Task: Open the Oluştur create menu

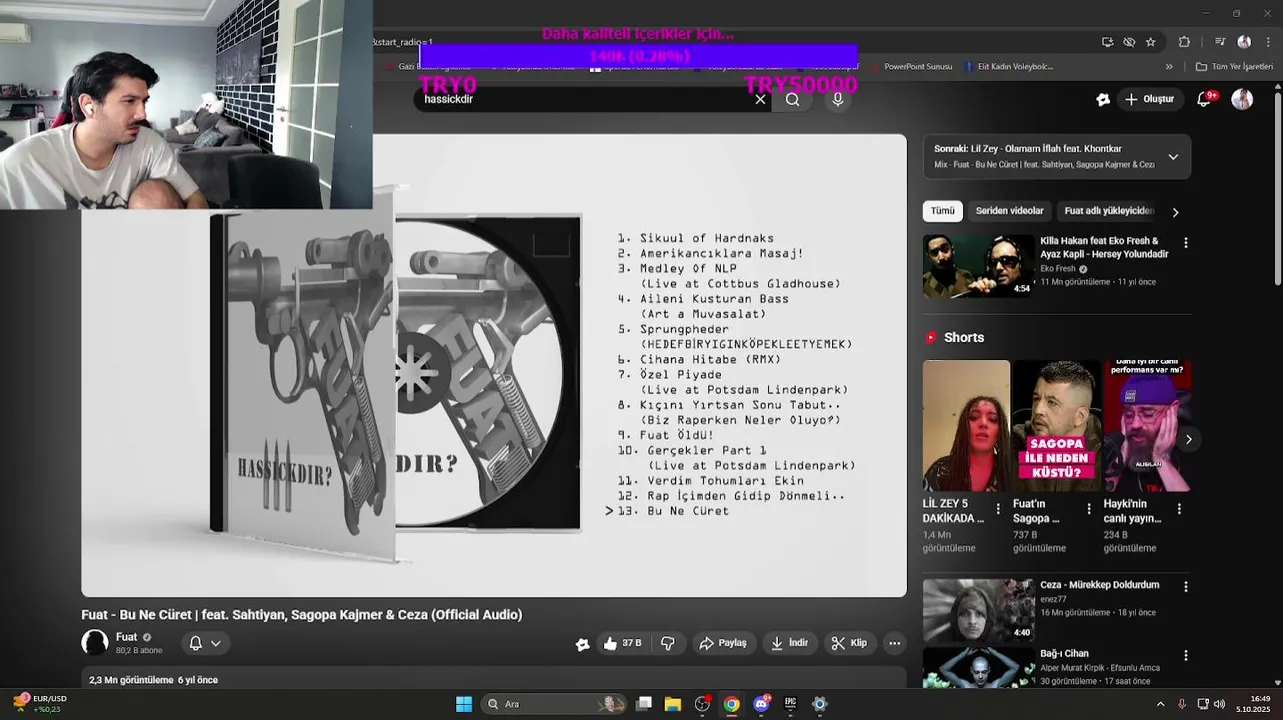Action: (x=1149, y=99)
